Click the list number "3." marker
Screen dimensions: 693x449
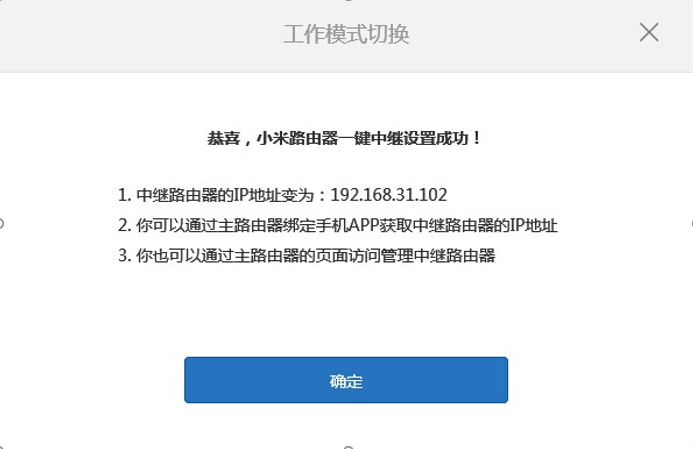click(125, 255)
